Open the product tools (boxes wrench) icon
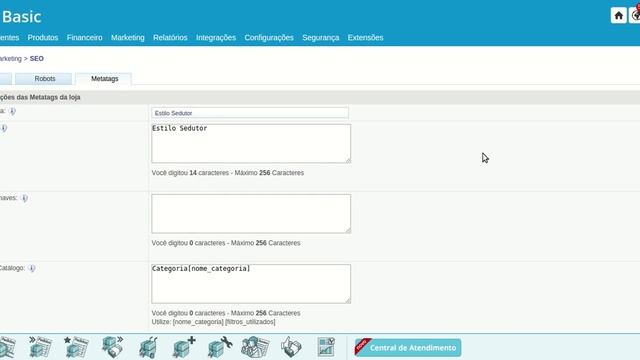The image size is (640, 360). (x=220, y=347)
